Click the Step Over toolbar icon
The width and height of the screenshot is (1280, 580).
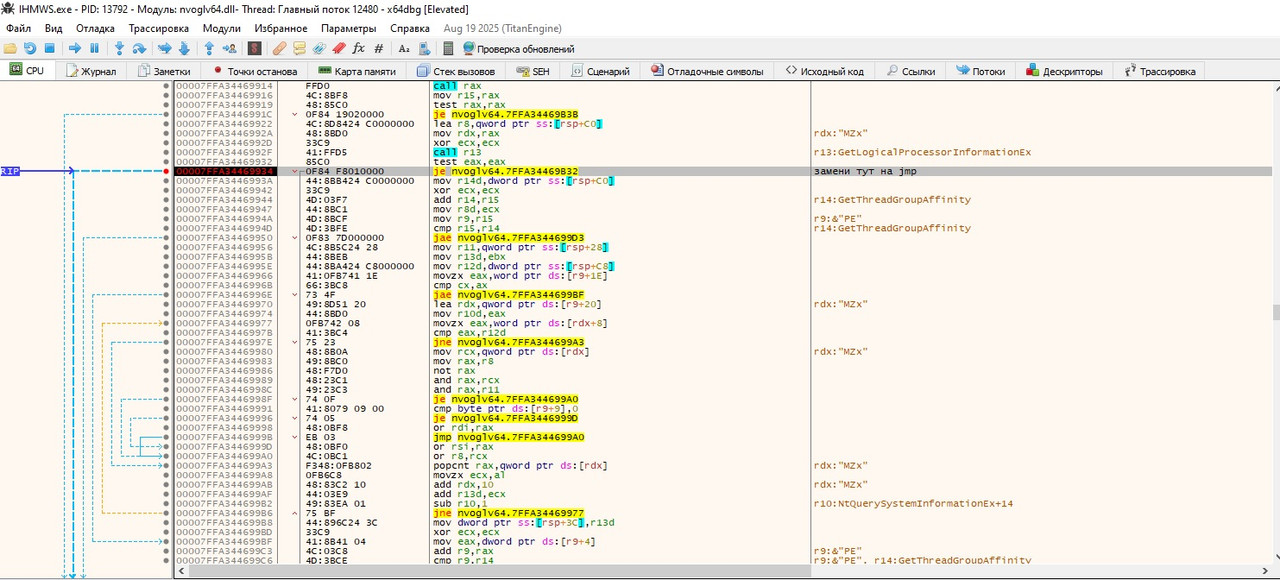tap(138, 48)
